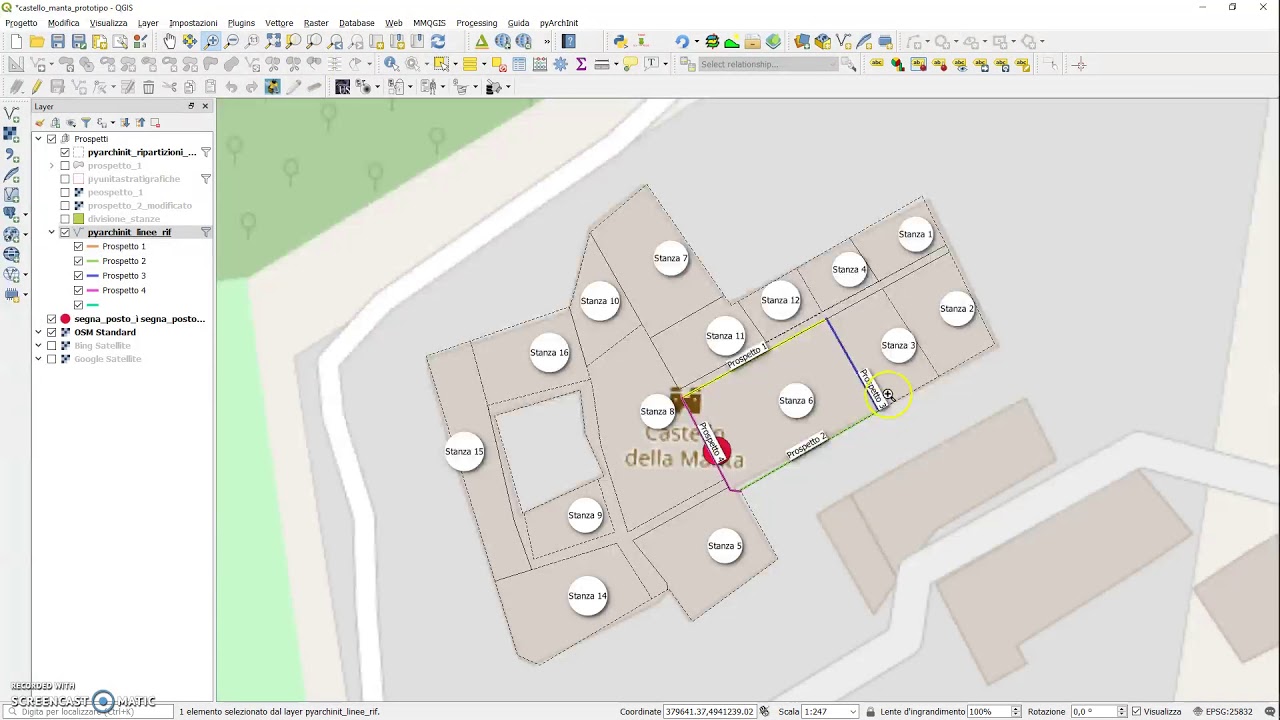This screenshot has width=1280, height=720.
Task: Click the Save Project floppy icon
Action: coord(58,41)
